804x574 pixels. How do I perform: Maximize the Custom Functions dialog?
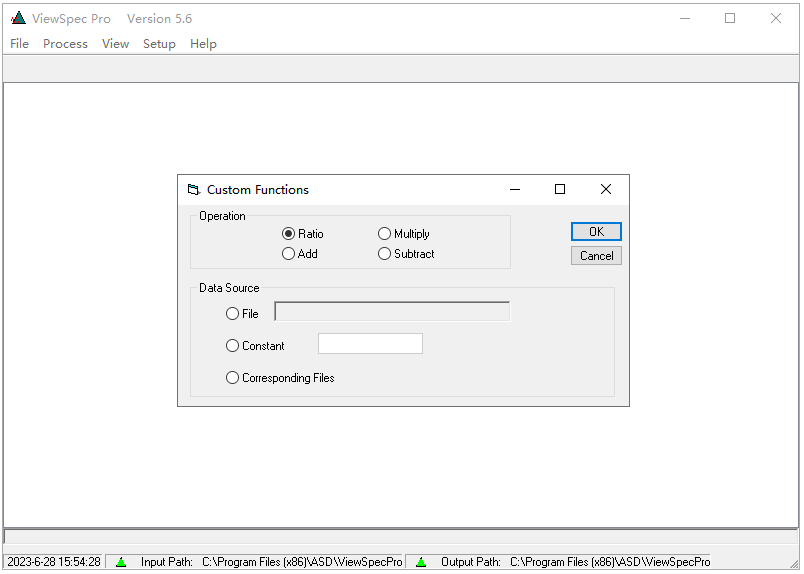560,190
